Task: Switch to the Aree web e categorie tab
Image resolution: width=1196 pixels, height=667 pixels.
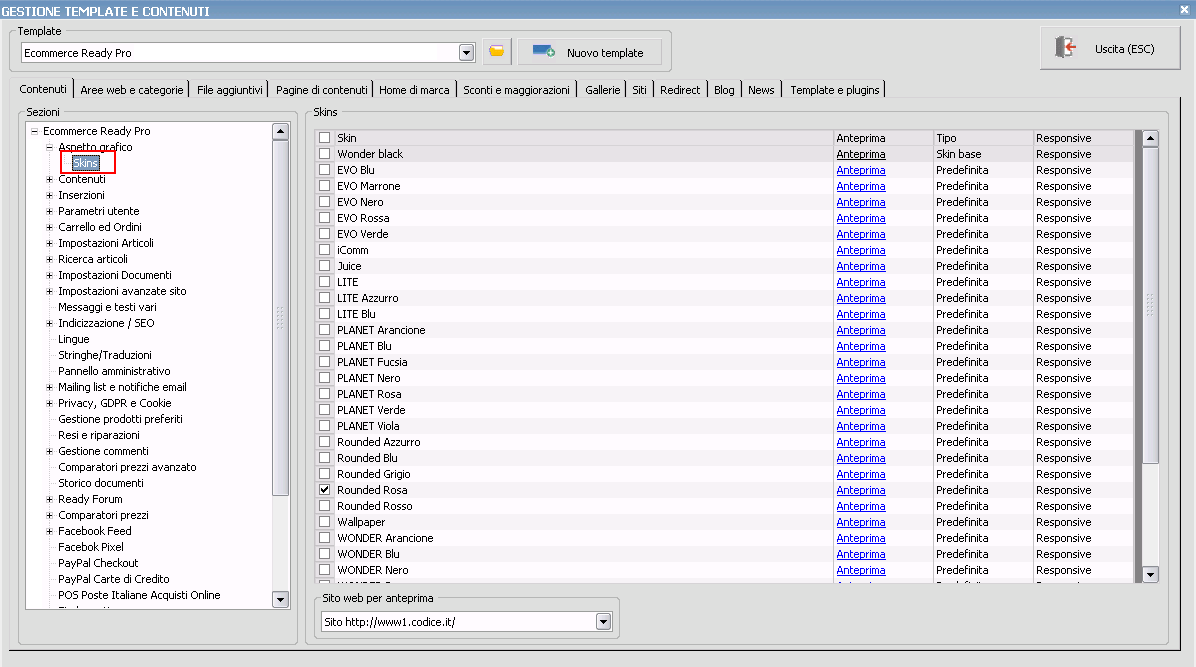Action: (x=132, y=90)
